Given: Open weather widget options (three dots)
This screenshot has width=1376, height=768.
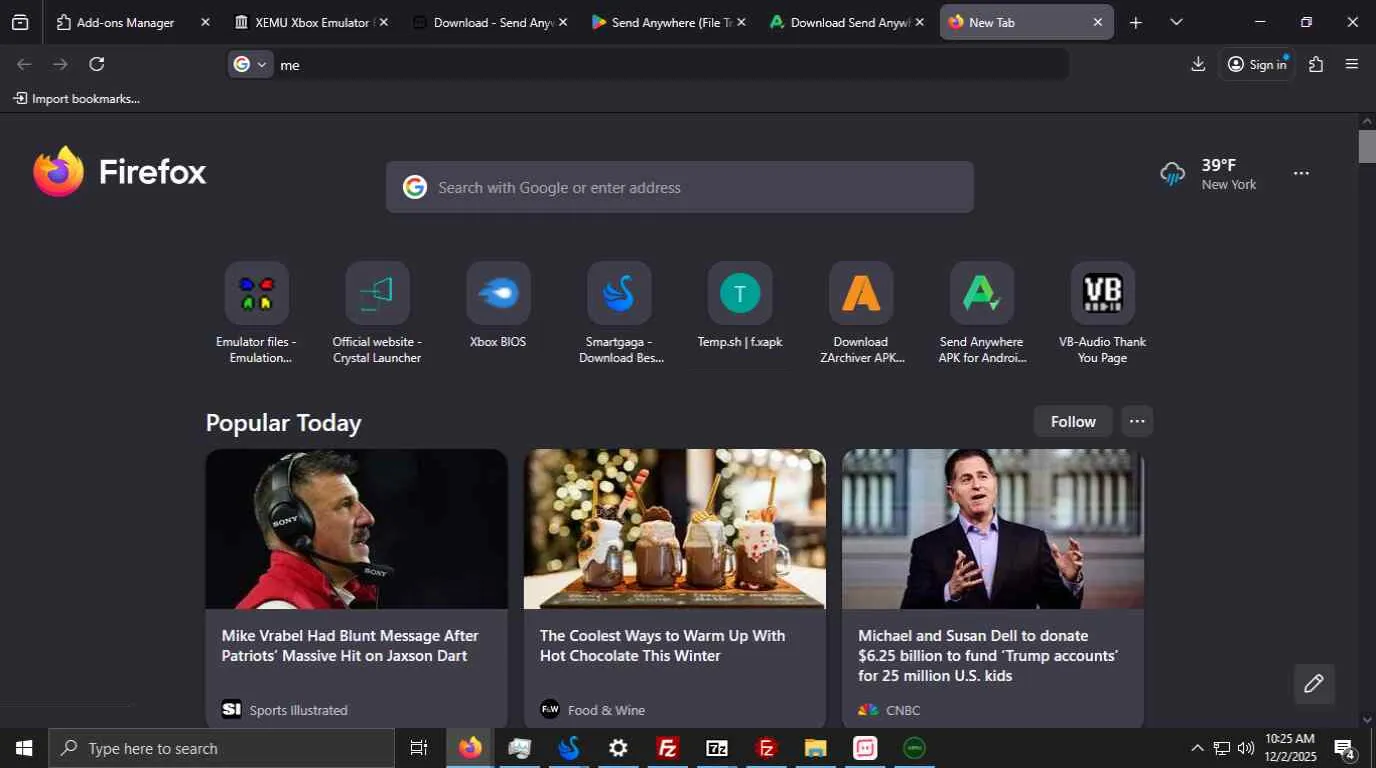Looking at the screenshot, I should point(1301,173).
